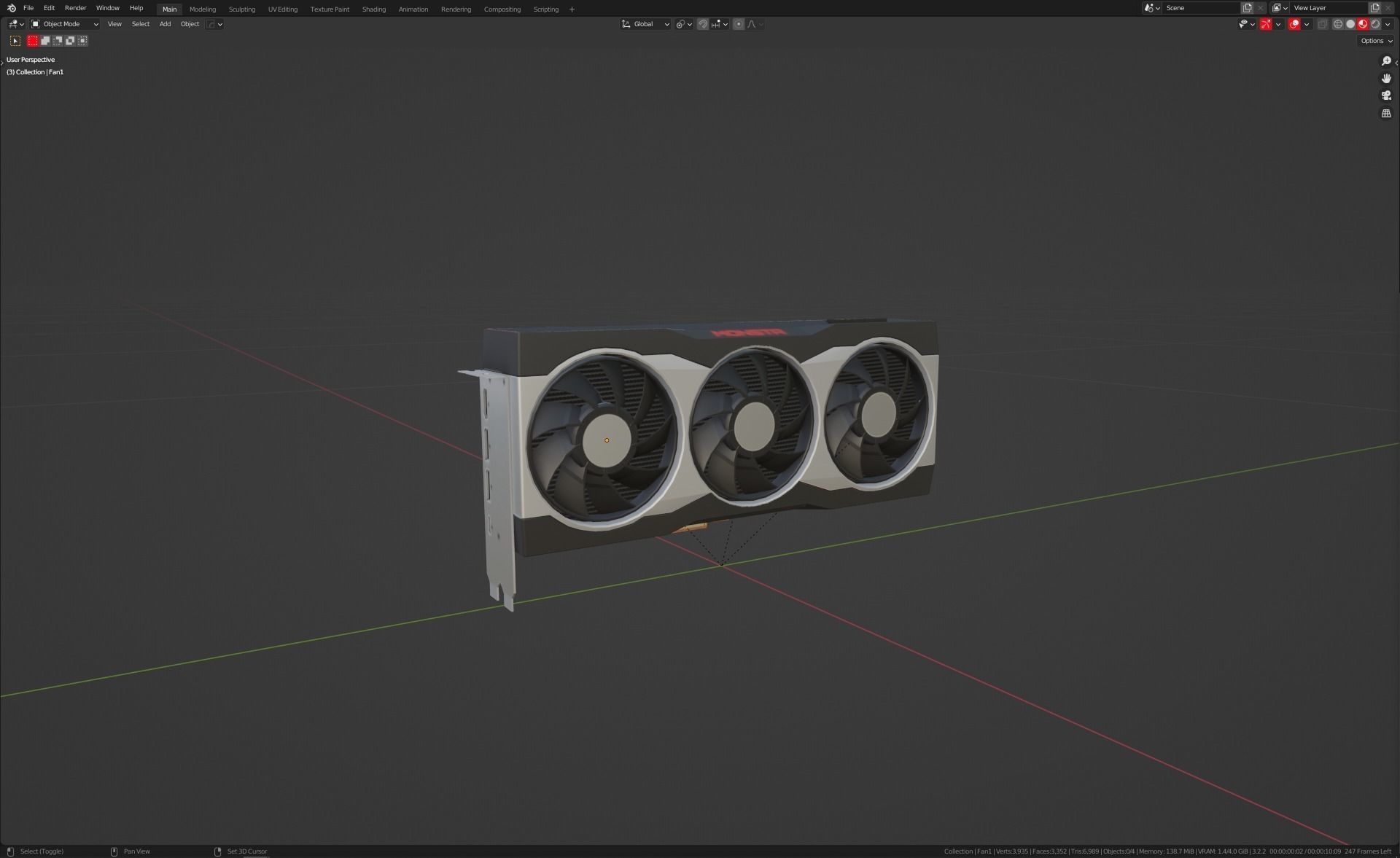Click the mouse select icon in status bar

tap(10, 851)
